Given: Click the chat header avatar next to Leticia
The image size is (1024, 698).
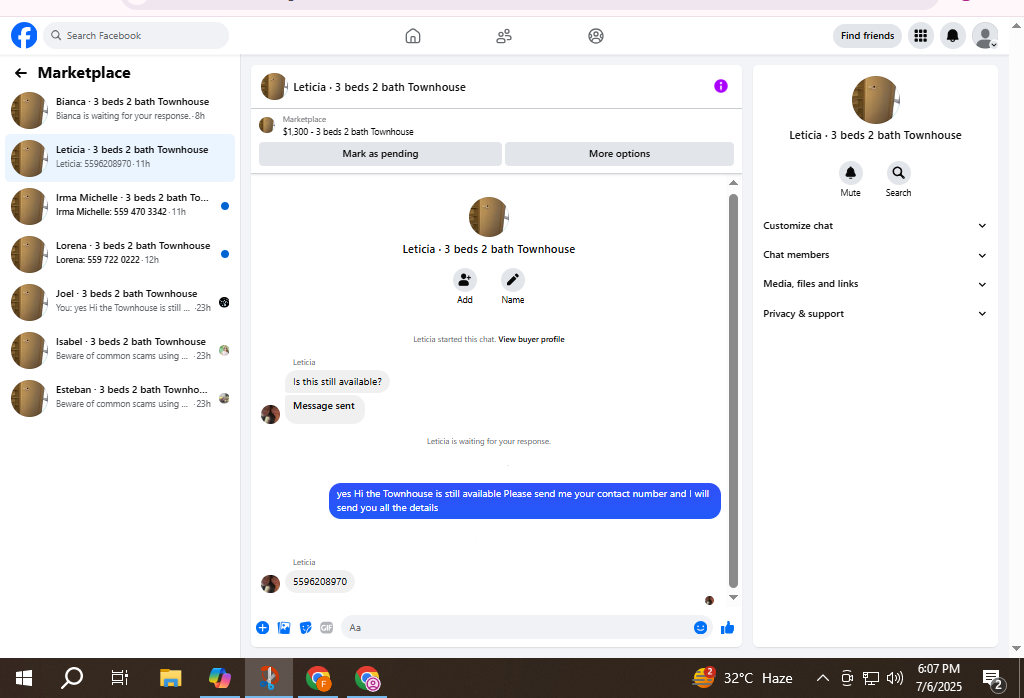Looking at the screenshot, I should [x=274, y=86].
